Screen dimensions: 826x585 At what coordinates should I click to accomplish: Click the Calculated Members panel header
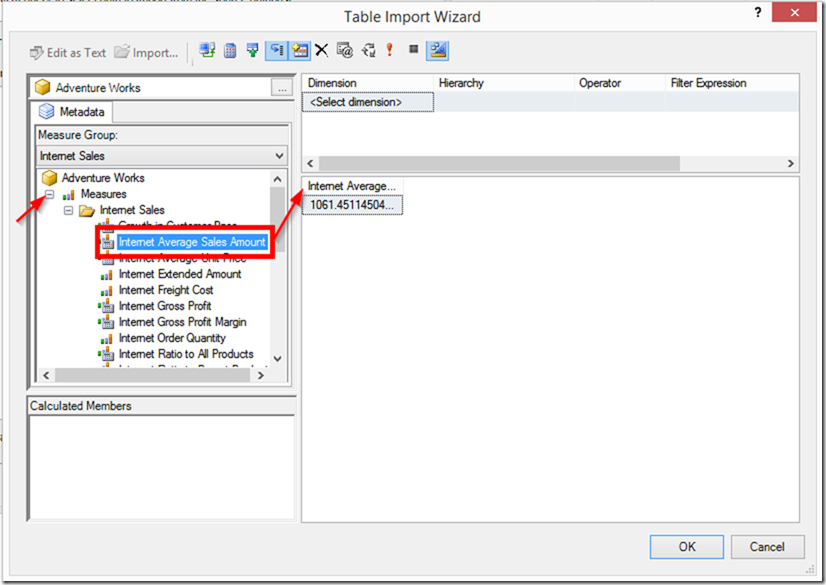pyautogui.click(x=161, y=406)
